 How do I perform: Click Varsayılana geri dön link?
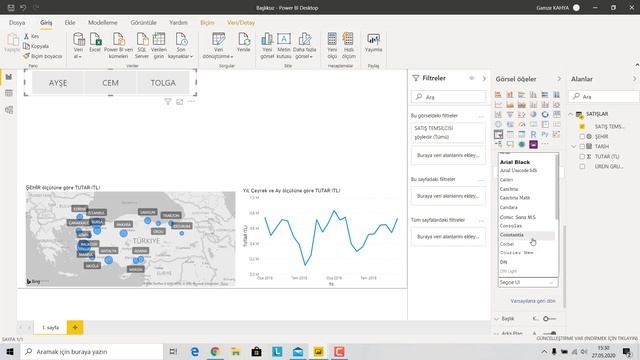(x=533, y=301)
